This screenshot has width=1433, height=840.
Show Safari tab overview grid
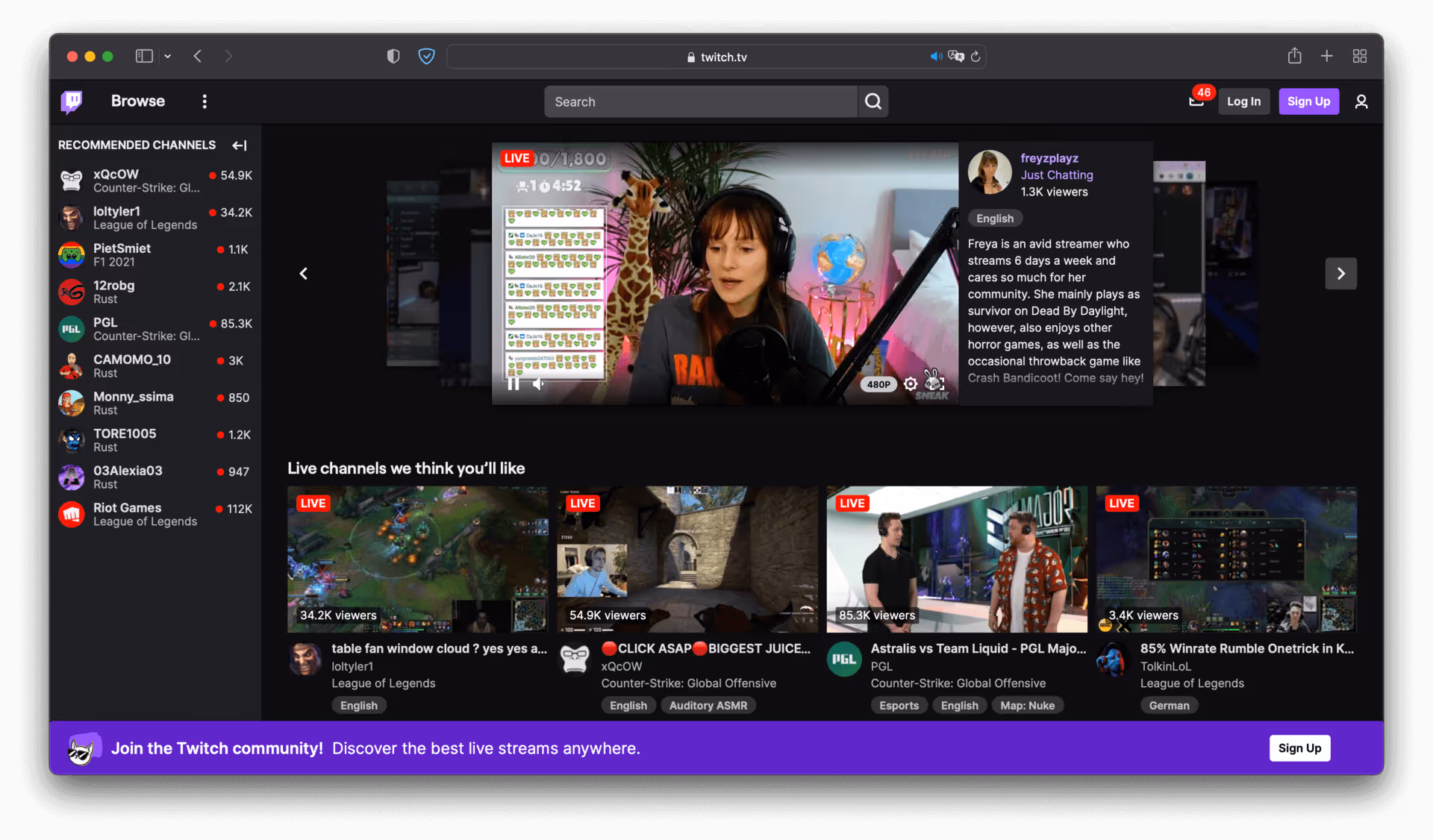[1360, 56]
